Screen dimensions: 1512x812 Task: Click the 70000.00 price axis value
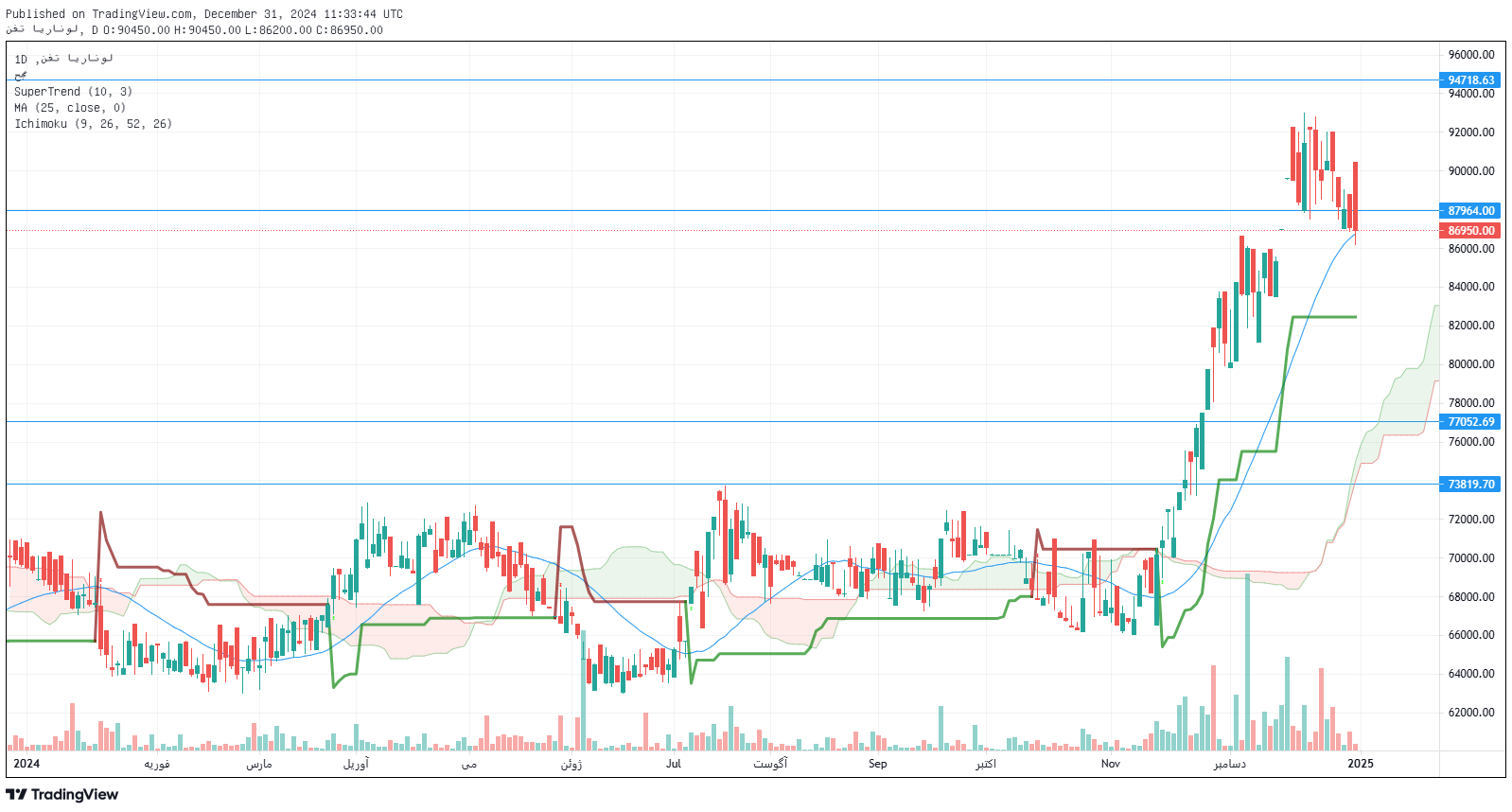click(1471, 558)
